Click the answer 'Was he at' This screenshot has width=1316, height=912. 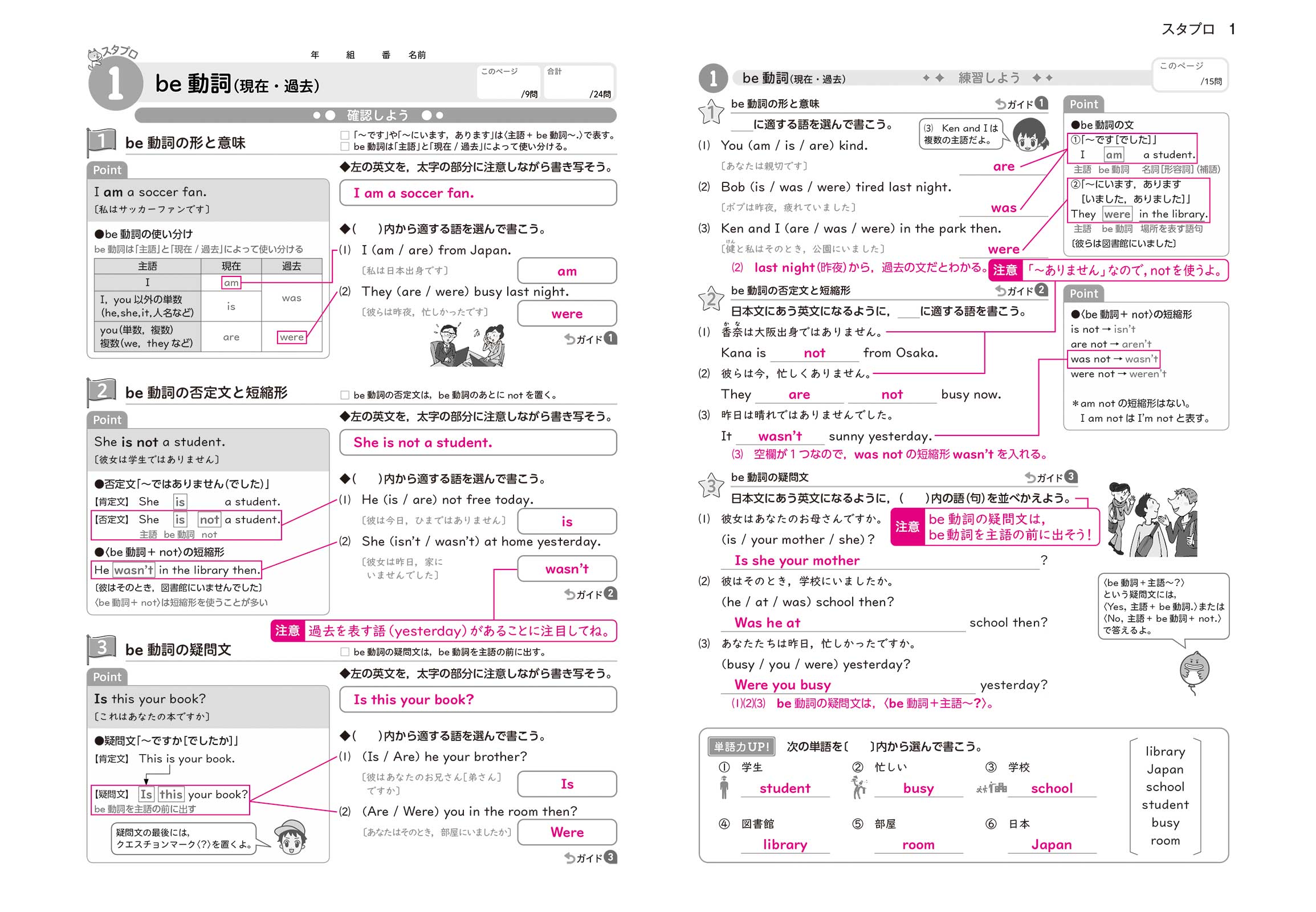pyautogui.click(x=767, y=622)
